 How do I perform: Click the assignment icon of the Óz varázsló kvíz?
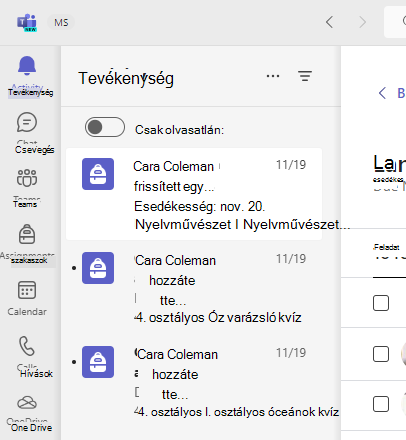98,268
